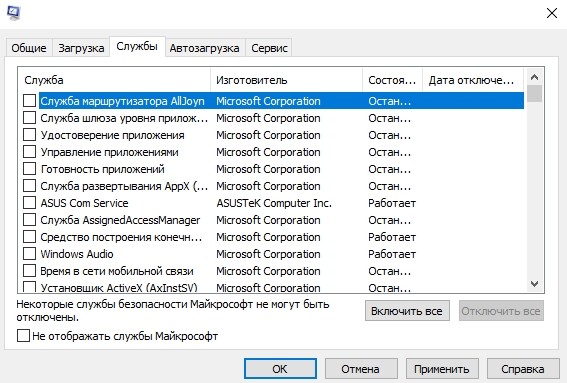Viewport: 567px width, 383px height.
Task: Click the System Configuration title bar icon
Action: (x=14, y=13)
